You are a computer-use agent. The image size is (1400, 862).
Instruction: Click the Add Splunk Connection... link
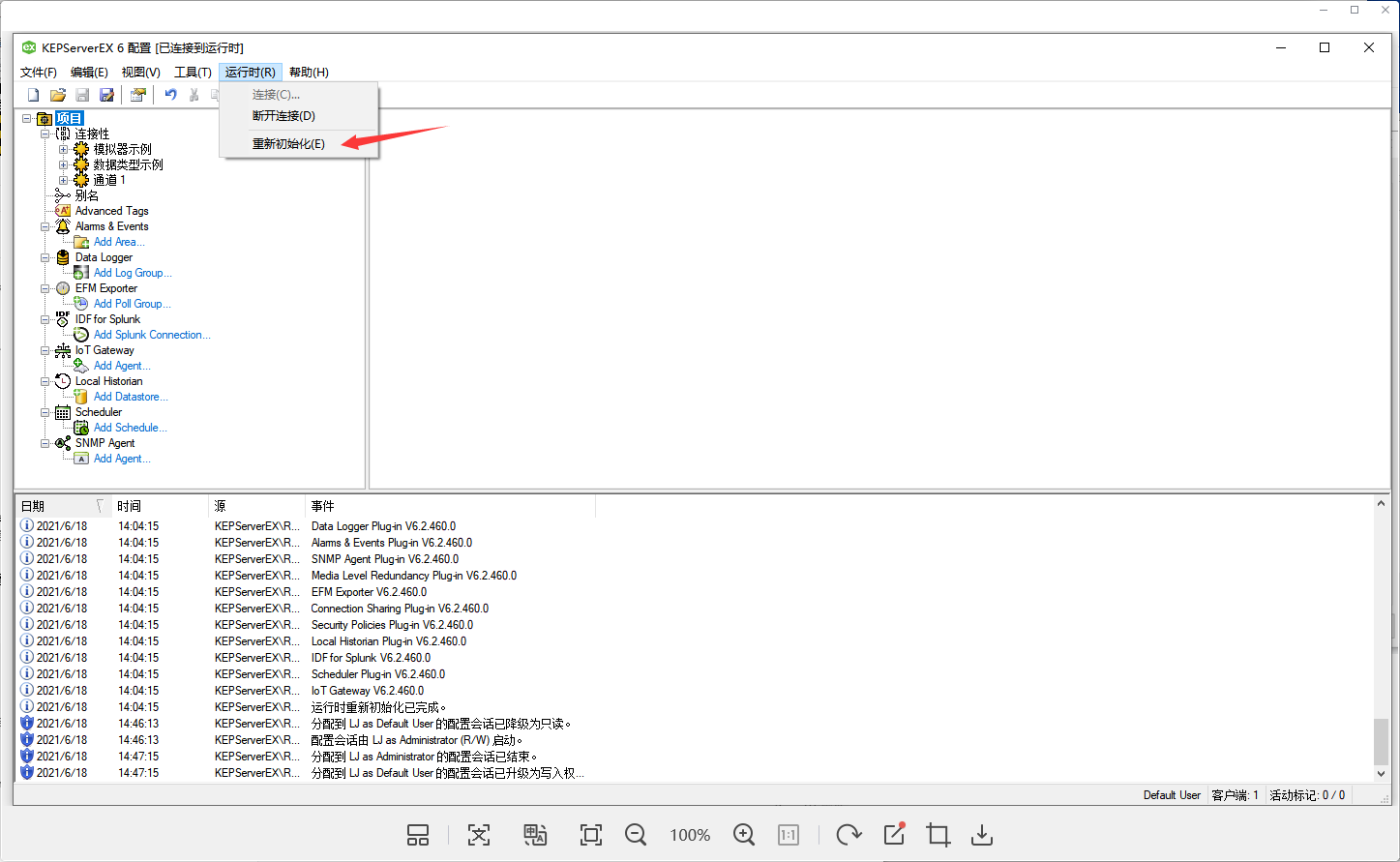coord(152,335)
